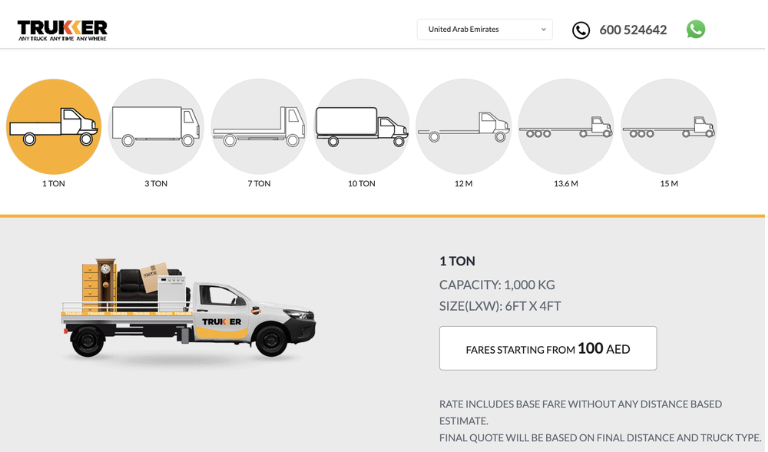
Task: Open the United Arab Emirates country dropdown
Action: click(x=484, y=29)
